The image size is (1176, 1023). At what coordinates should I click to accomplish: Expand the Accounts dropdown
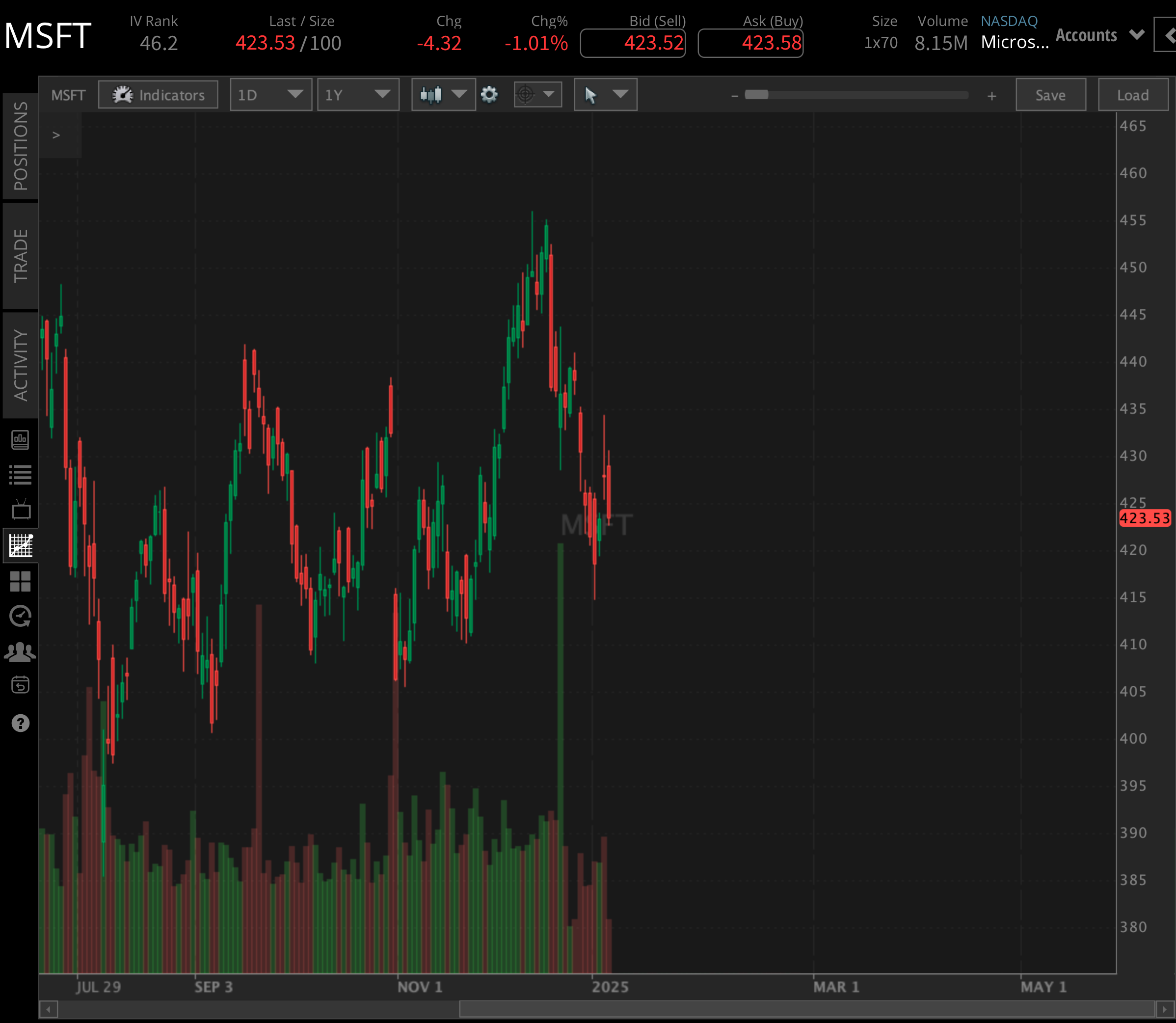[x=1099, y=35]
